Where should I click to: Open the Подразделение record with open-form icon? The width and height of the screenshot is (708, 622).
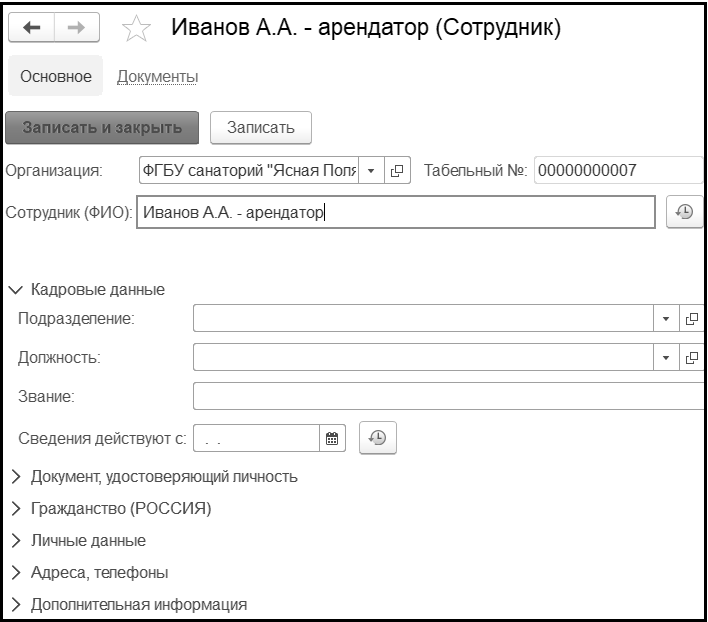click(x=692, y=319)
